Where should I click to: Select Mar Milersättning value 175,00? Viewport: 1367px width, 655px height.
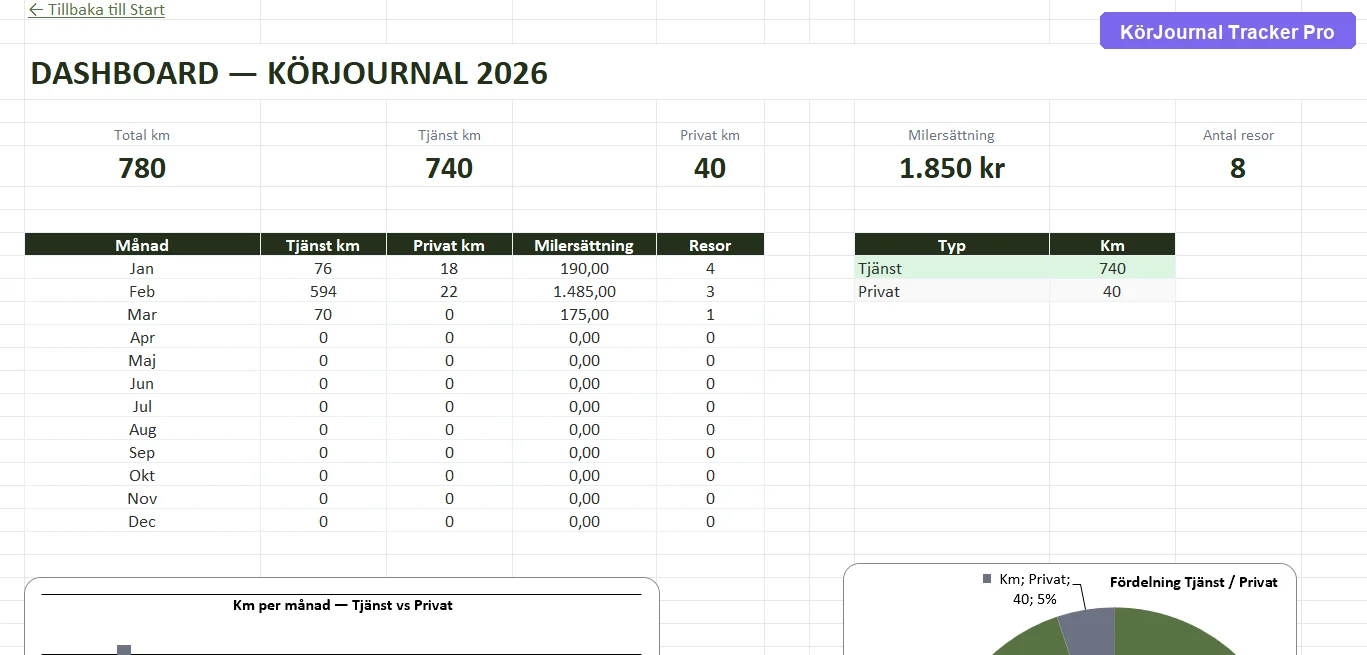point(584,314)
